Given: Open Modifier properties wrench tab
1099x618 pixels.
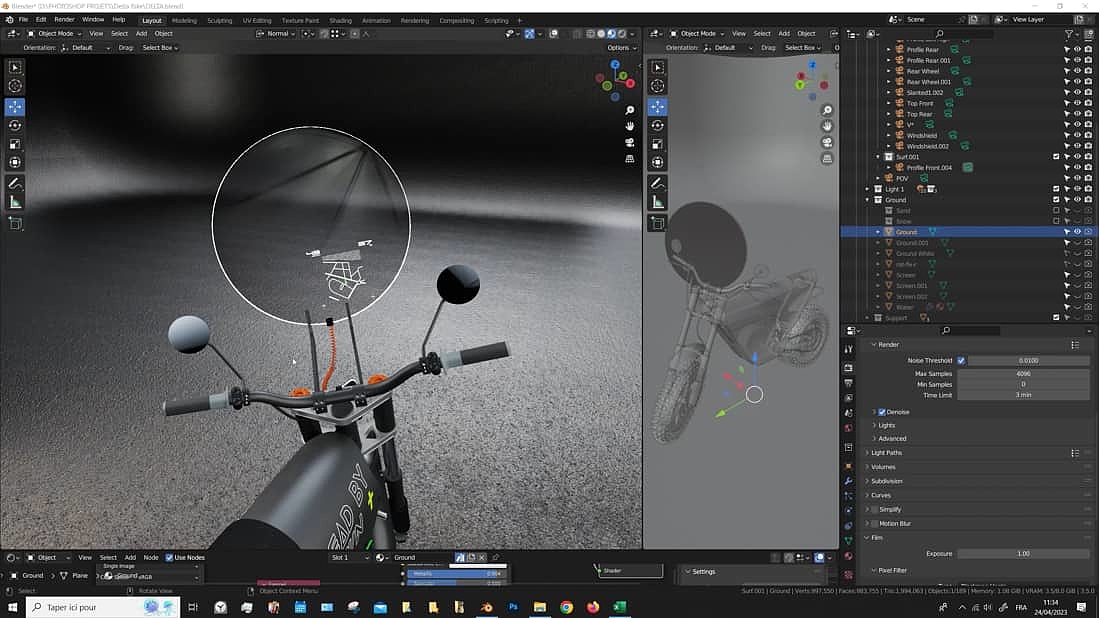Looking at the screenshot, I should [848, 481].
